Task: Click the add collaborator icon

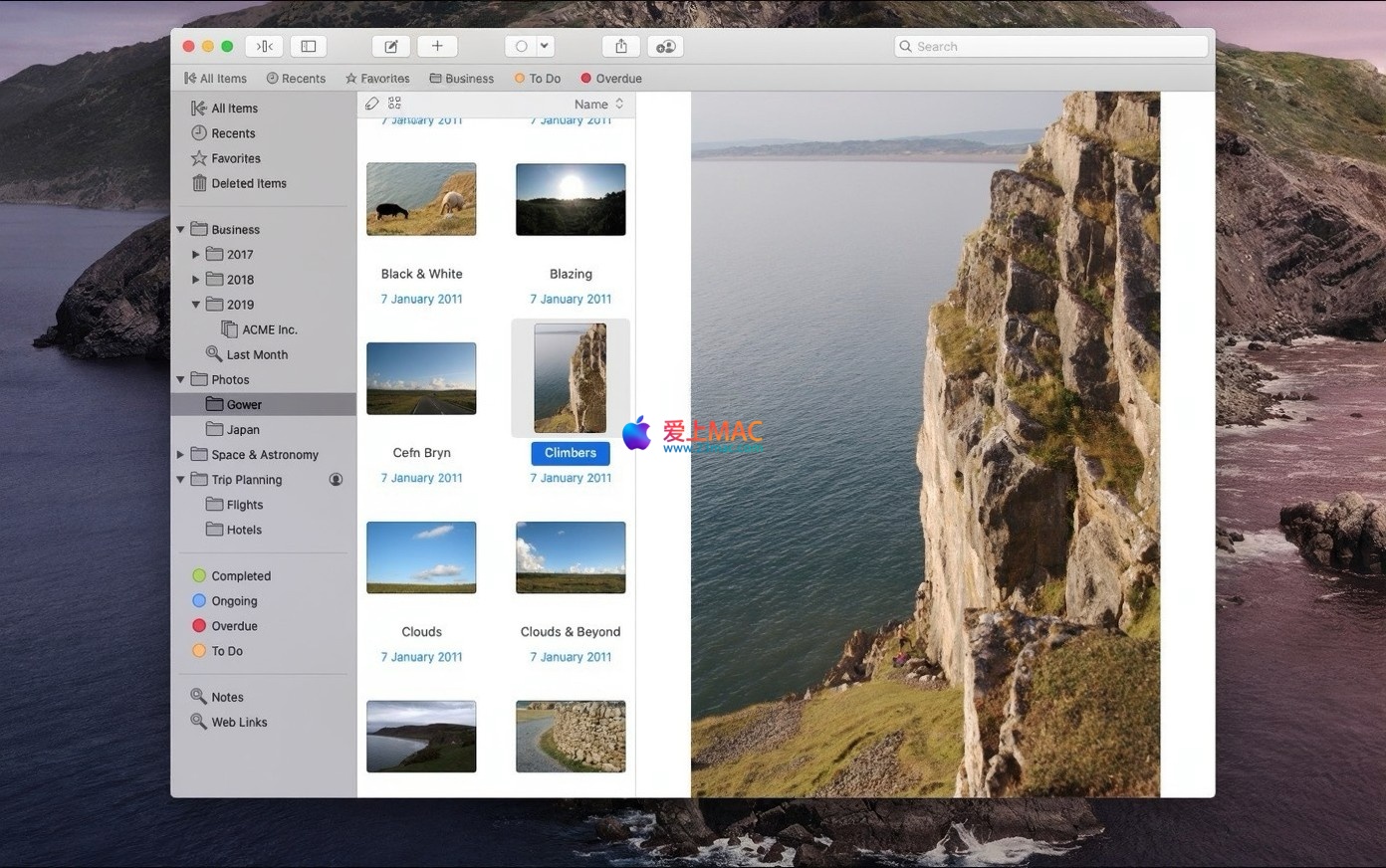Action: 666,47
